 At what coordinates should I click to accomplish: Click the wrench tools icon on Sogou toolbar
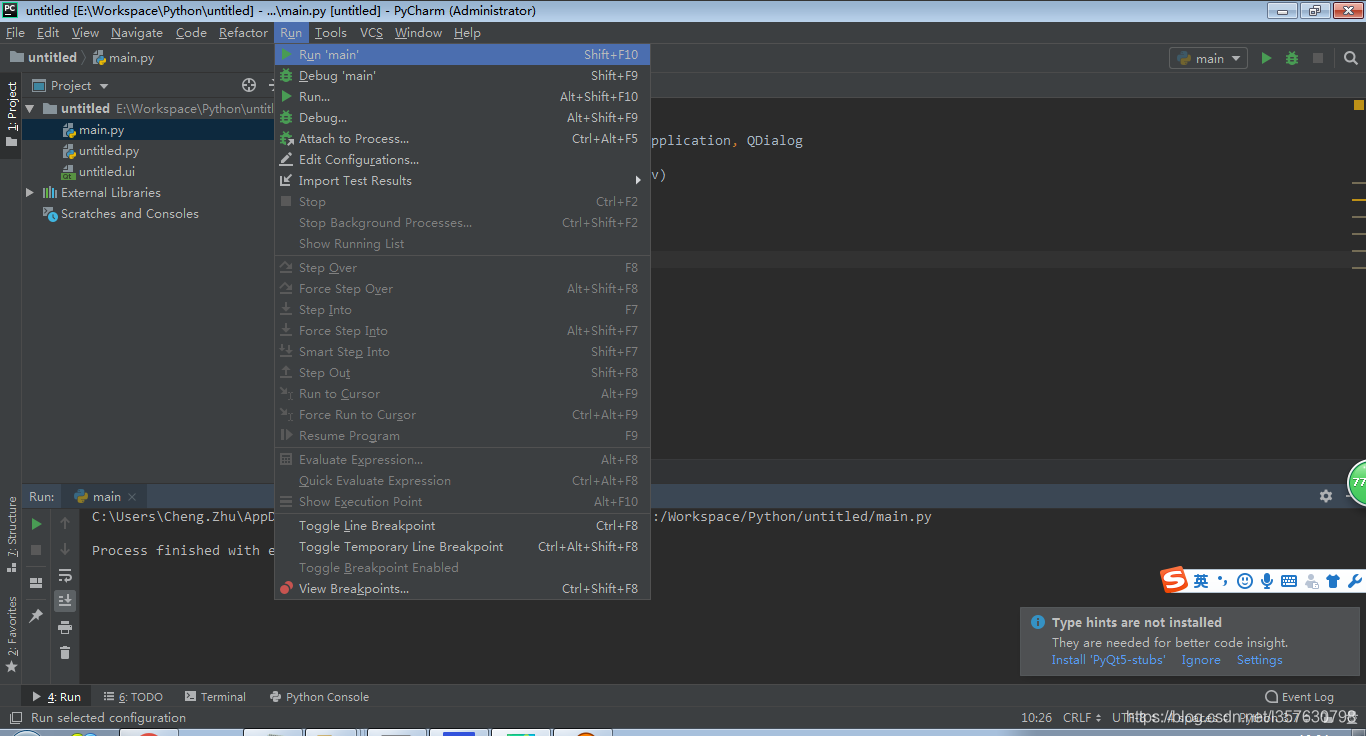[1355, 581]
